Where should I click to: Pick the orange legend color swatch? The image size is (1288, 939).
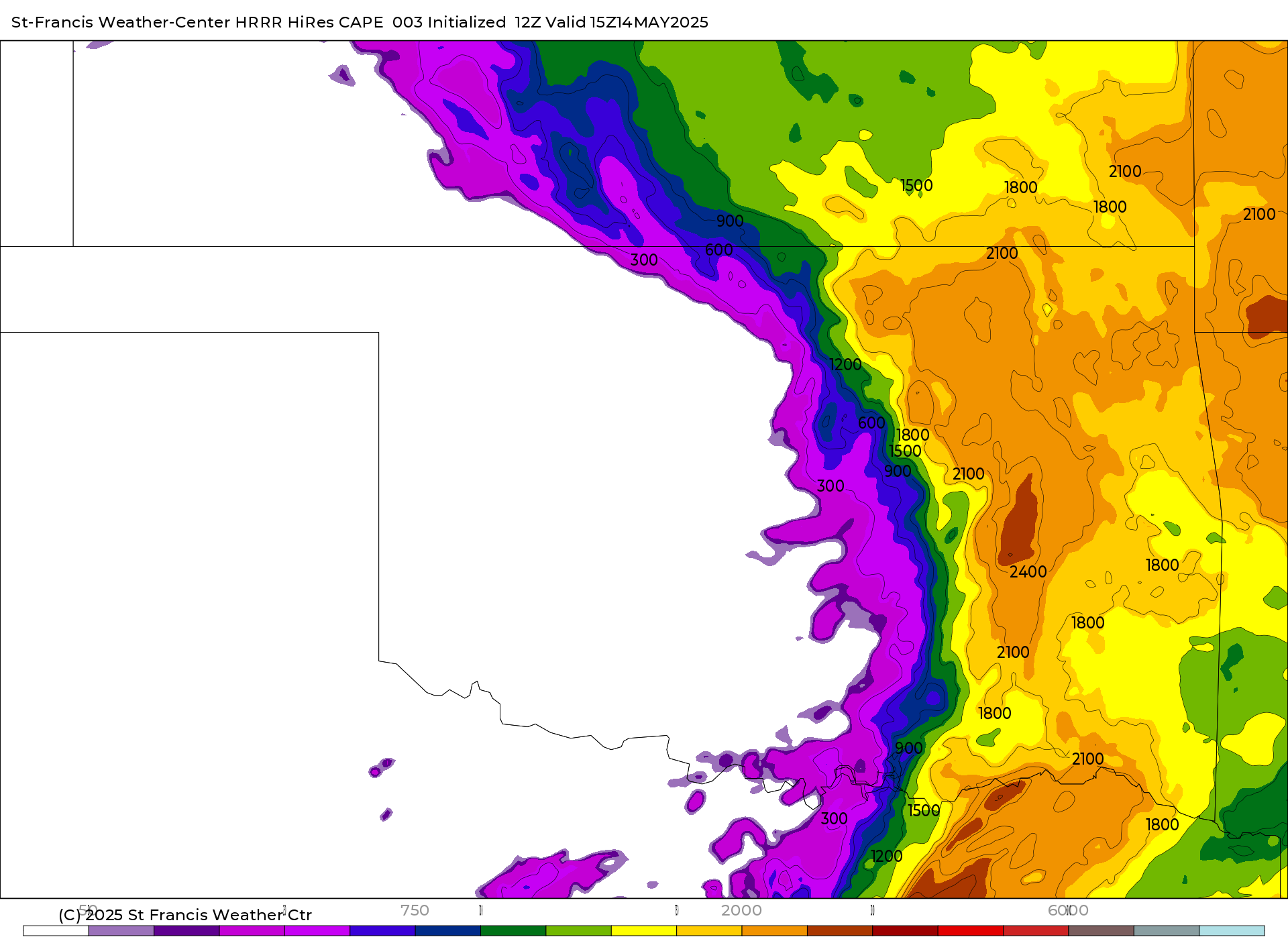click(x=775, y=930)
